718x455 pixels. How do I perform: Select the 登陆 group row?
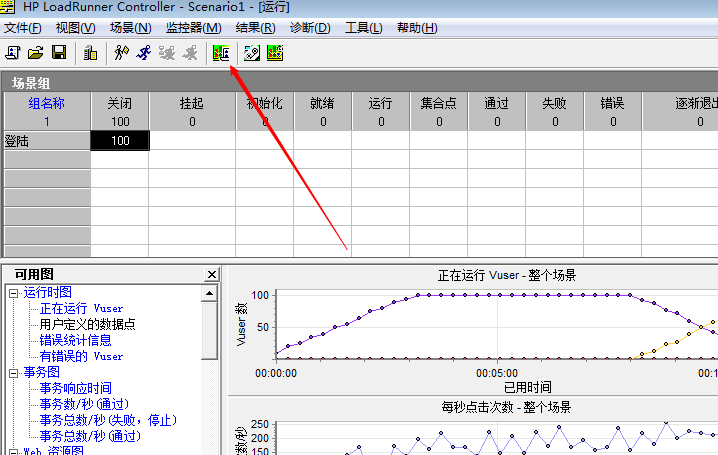(47, 141)
